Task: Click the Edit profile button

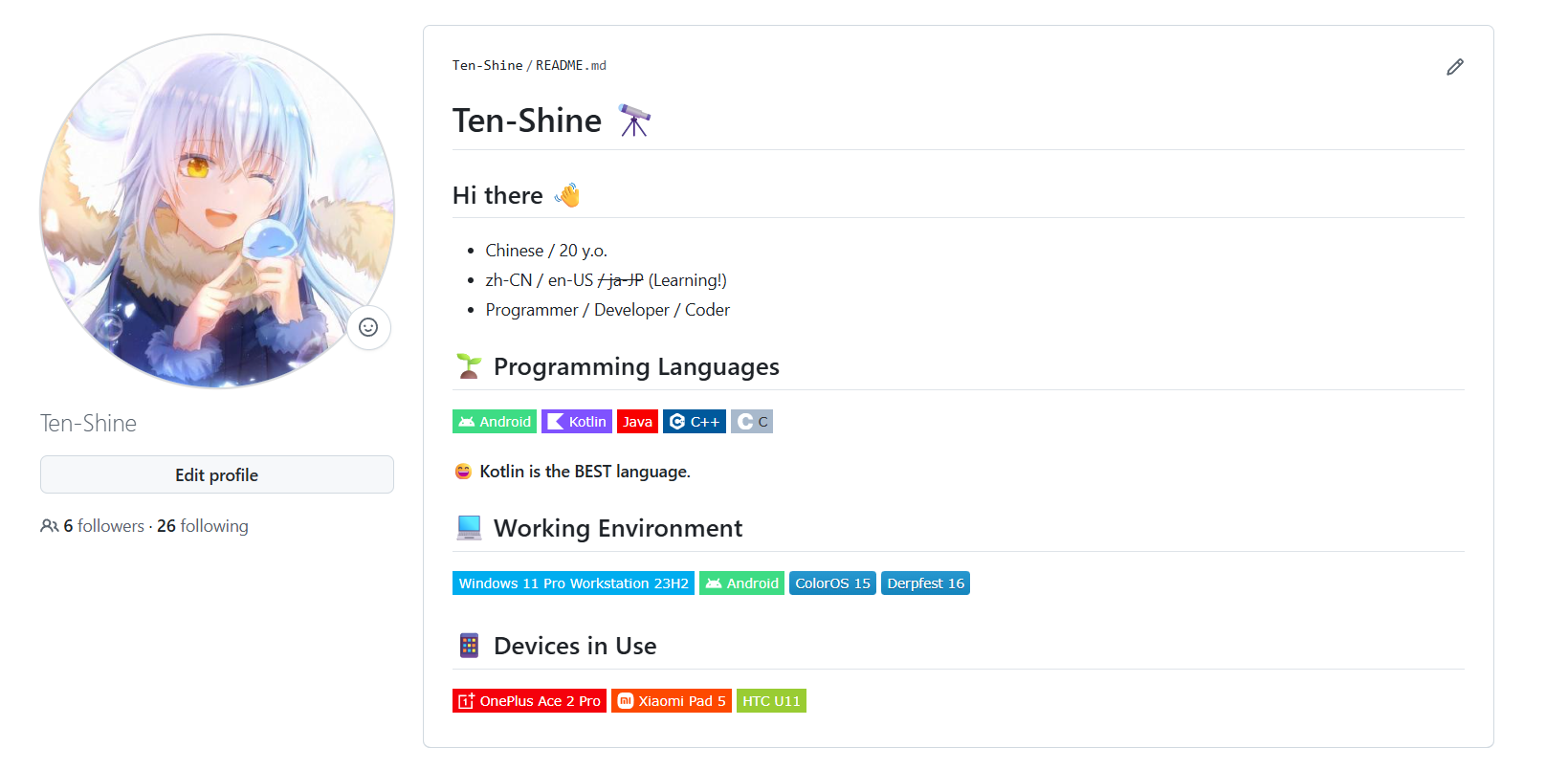Action: click(x=217, y=474)
